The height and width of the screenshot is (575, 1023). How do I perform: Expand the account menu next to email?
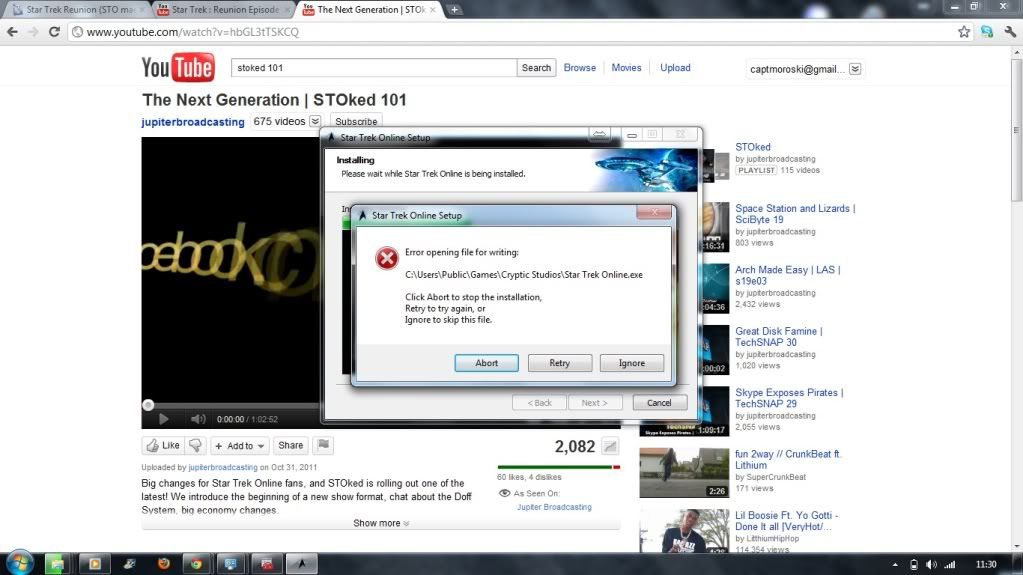click(x=855, y=69)
